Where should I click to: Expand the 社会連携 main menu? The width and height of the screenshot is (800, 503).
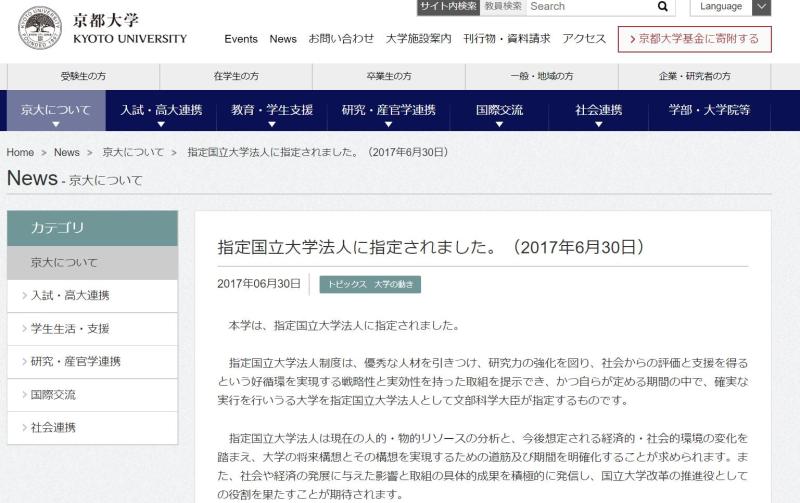pos(598,111)
